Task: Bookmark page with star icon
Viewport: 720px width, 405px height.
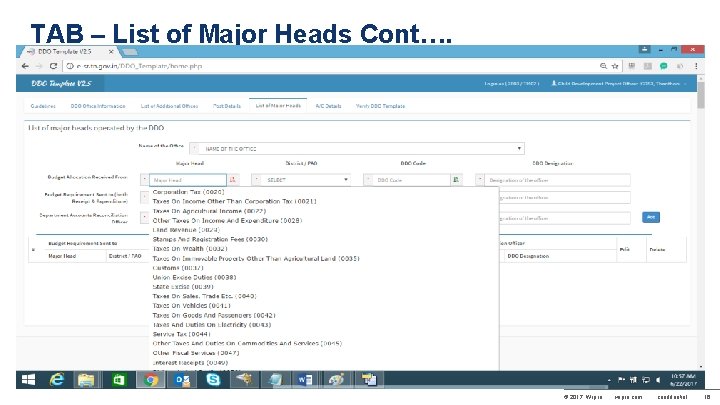Action: (615, 66)
